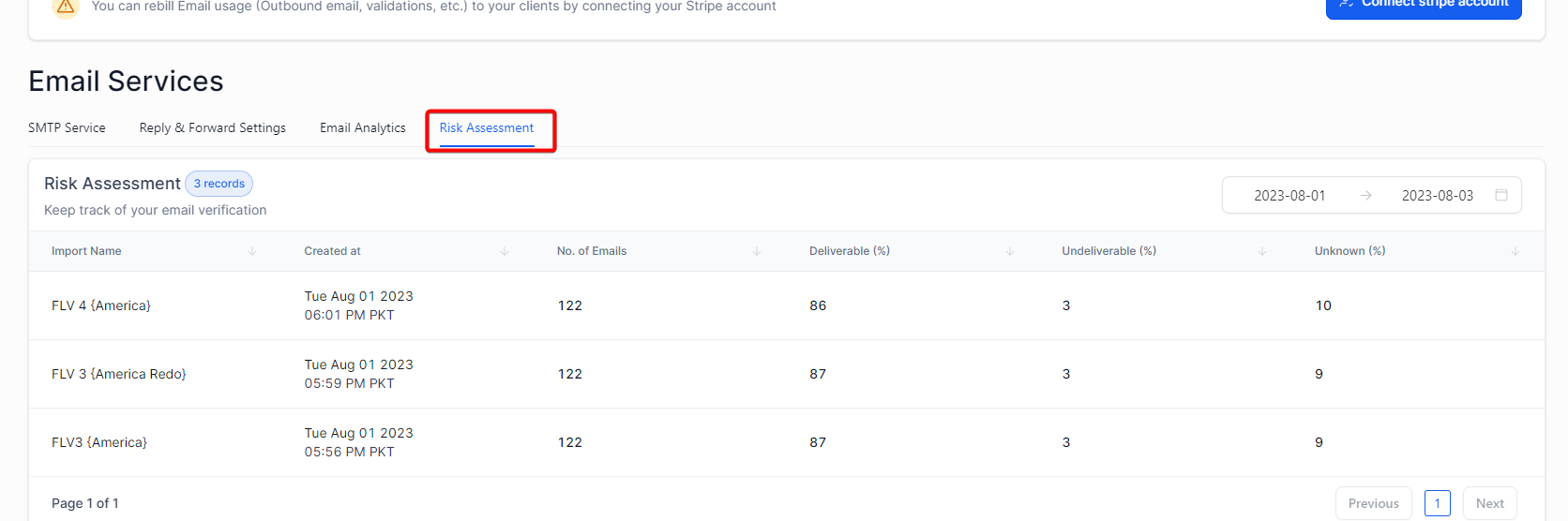The image size is (1568, 521).
Task: Sort by Undeliverable (%) arrow icon
Action: pos(1262,251)
